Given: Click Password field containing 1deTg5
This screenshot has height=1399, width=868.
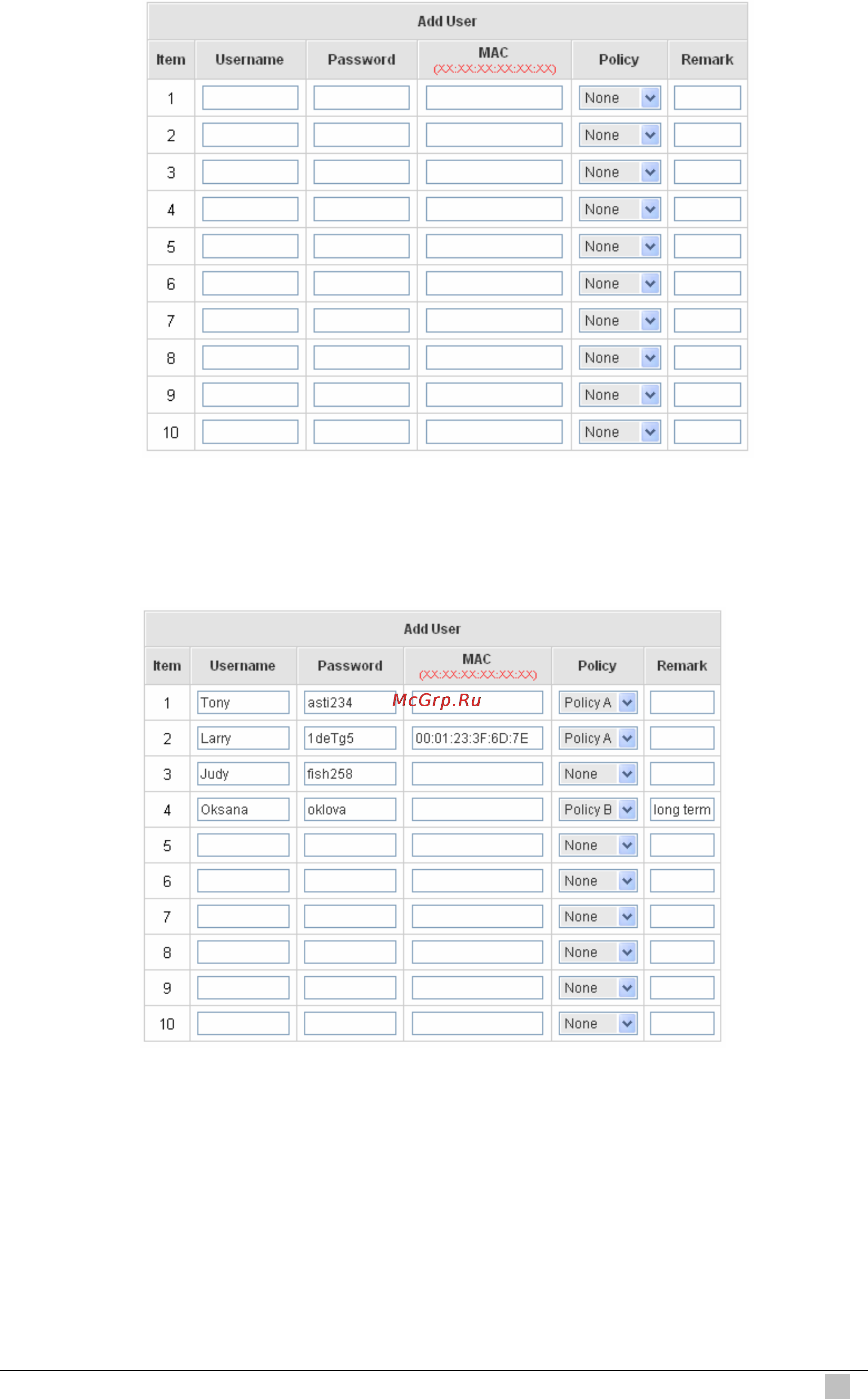Looking at the screenshot, I should pyautogui.click(x=350, y=738).
